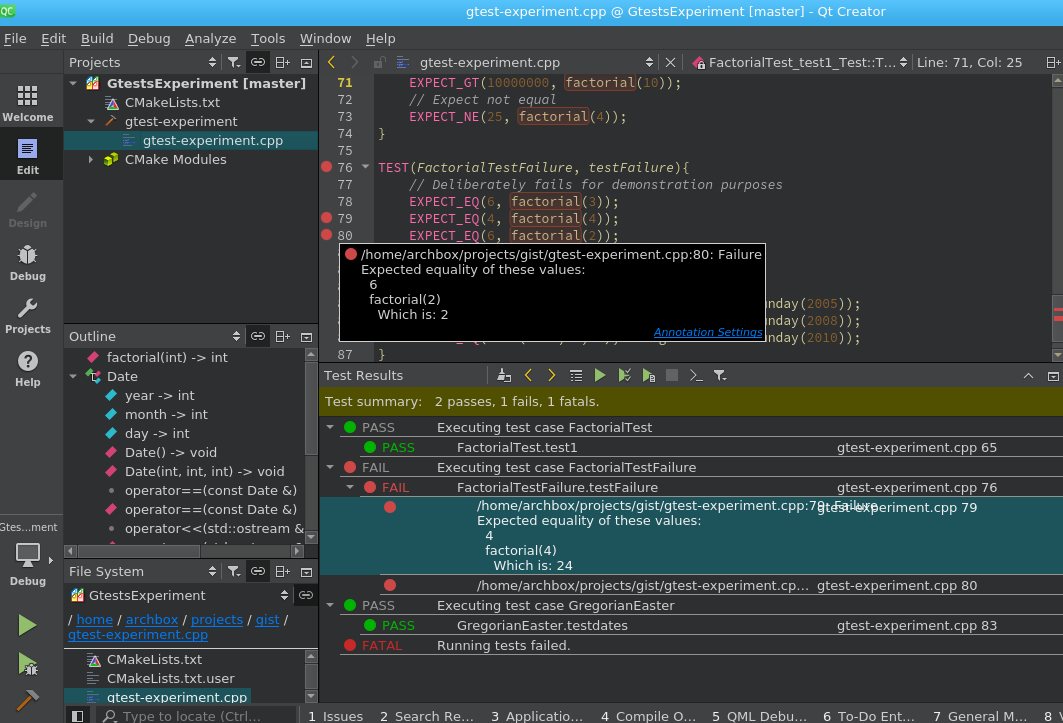Stop the test run
The image size is (1063, 723).
[x=672, y=376]
